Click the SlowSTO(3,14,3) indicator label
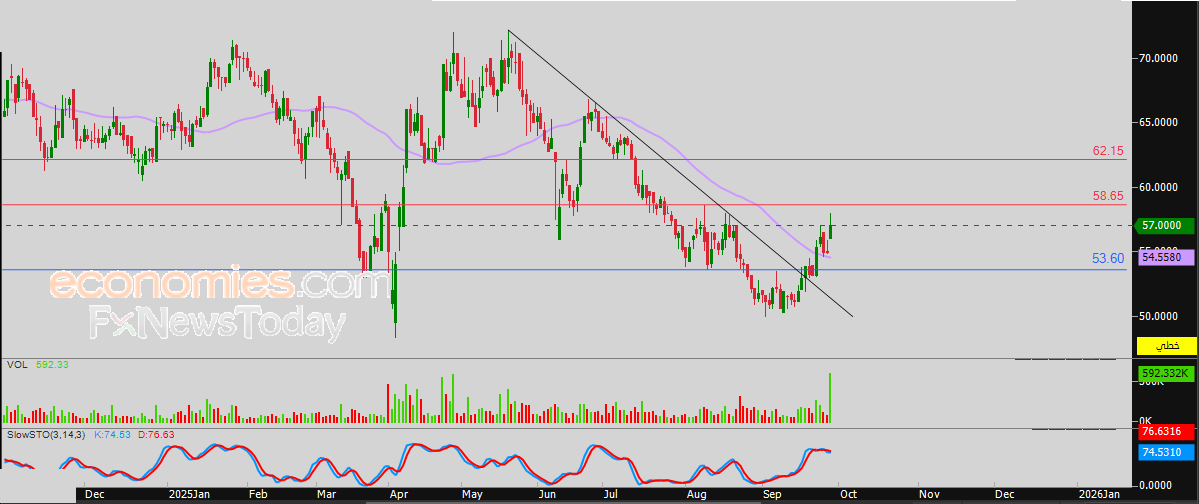This screenshot has width=1199, height=504. 46,434
